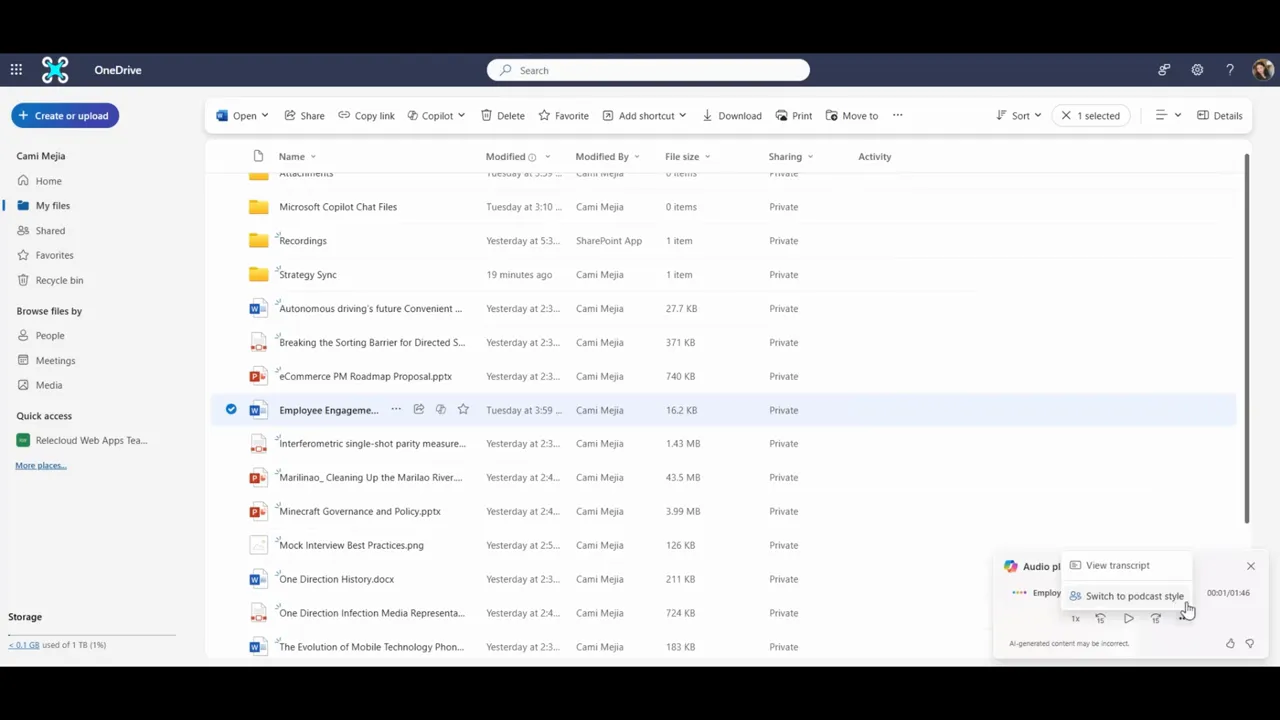Screen dimensions: 1280x720
Task: Open the view layout switcher dropdown
Action: [x=1168, y=116]
